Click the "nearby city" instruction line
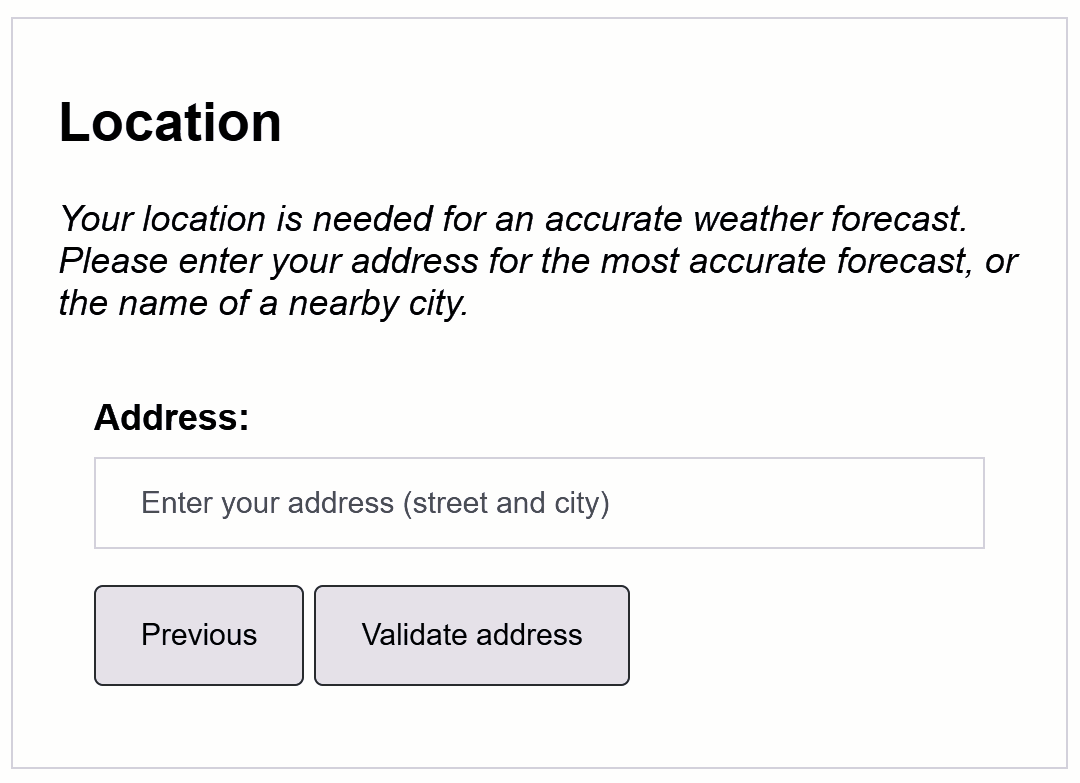1080x783 pixels. click(x=264, y=303)
